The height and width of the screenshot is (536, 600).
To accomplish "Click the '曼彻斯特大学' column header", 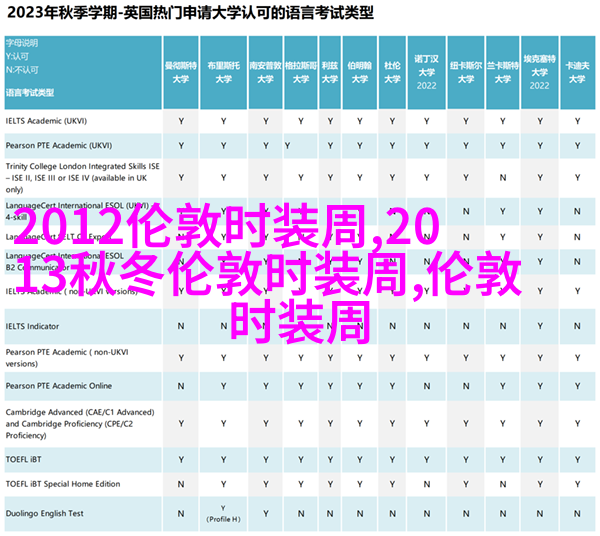I will (x=181, y=72).
